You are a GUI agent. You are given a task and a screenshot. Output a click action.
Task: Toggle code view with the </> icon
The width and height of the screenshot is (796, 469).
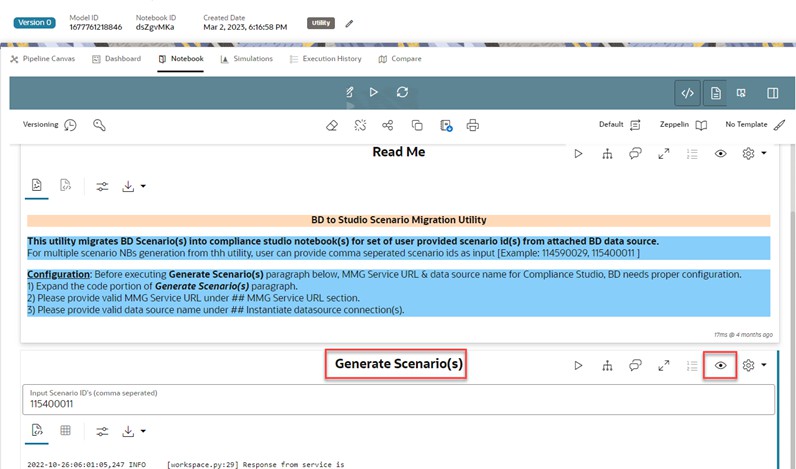[x=687, y=93]
